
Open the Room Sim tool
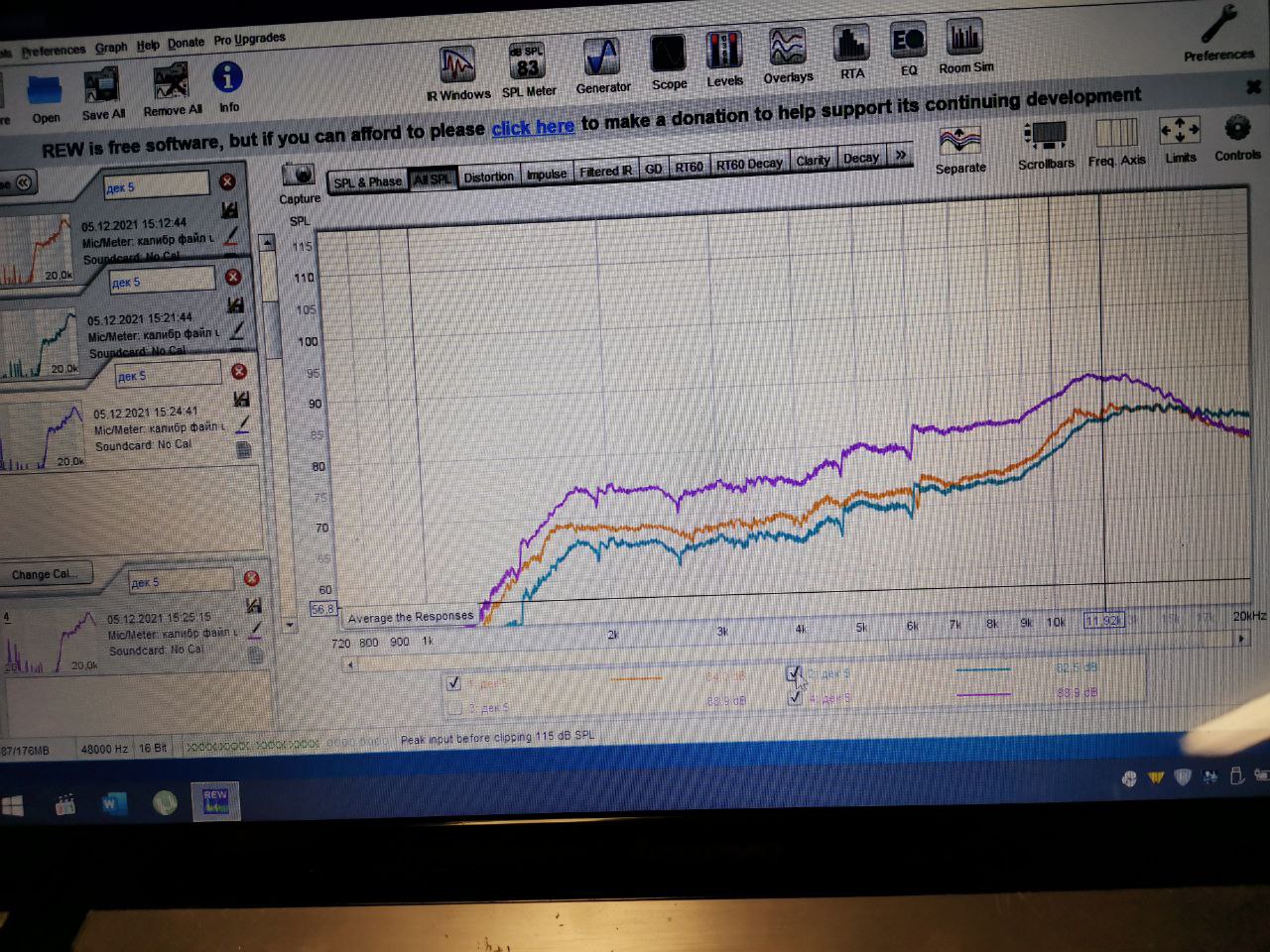pyautogui.click(x=964, y=47)
